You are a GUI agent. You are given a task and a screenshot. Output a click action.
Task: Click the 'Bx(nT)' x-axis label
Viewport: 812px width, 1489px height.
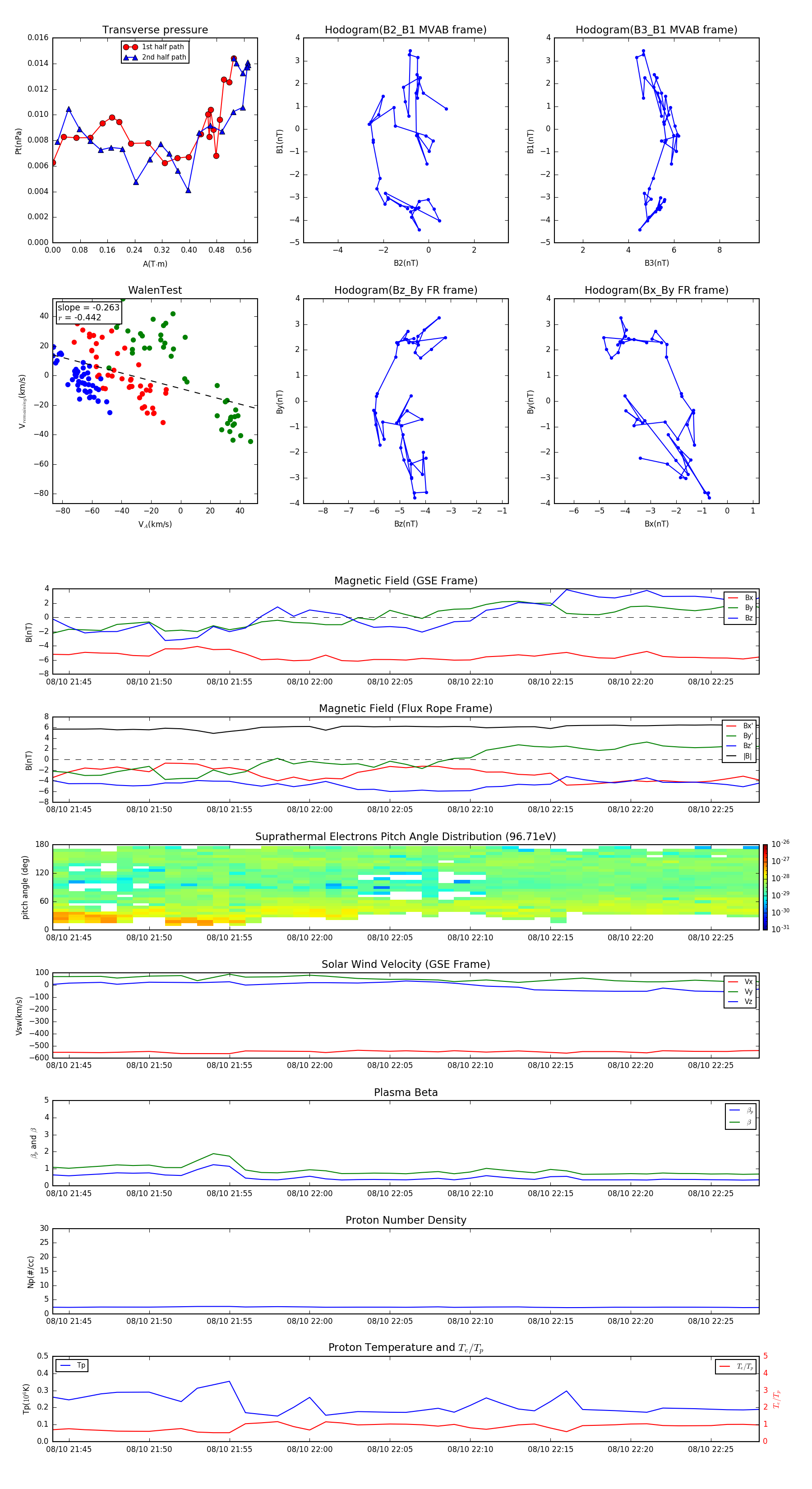pos(656,524)
